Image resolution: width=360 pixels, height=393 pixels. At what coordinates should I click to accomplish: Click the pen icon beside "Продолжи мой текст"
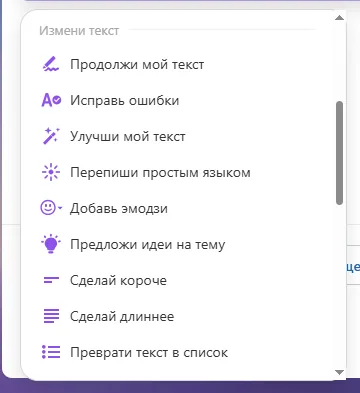click(51, 64)
